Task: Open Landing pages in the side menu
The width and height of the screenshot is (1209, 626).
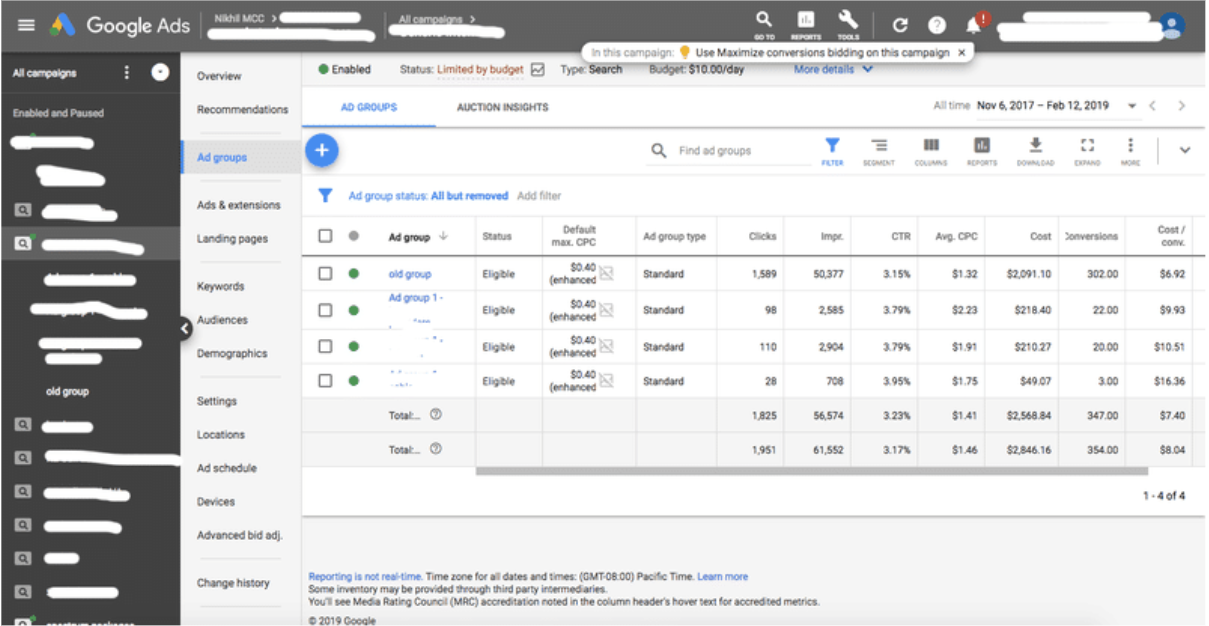Action: (232, 238)
